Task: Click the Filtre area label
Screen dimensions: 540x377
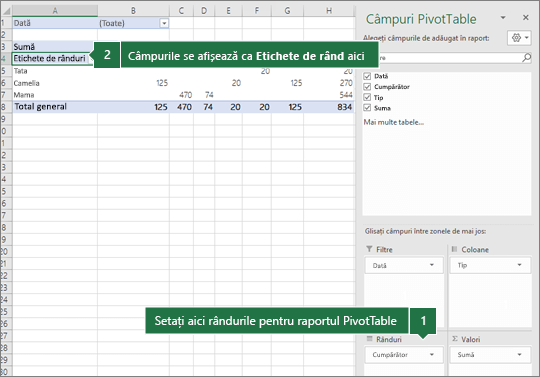Action: pos(384,249)
